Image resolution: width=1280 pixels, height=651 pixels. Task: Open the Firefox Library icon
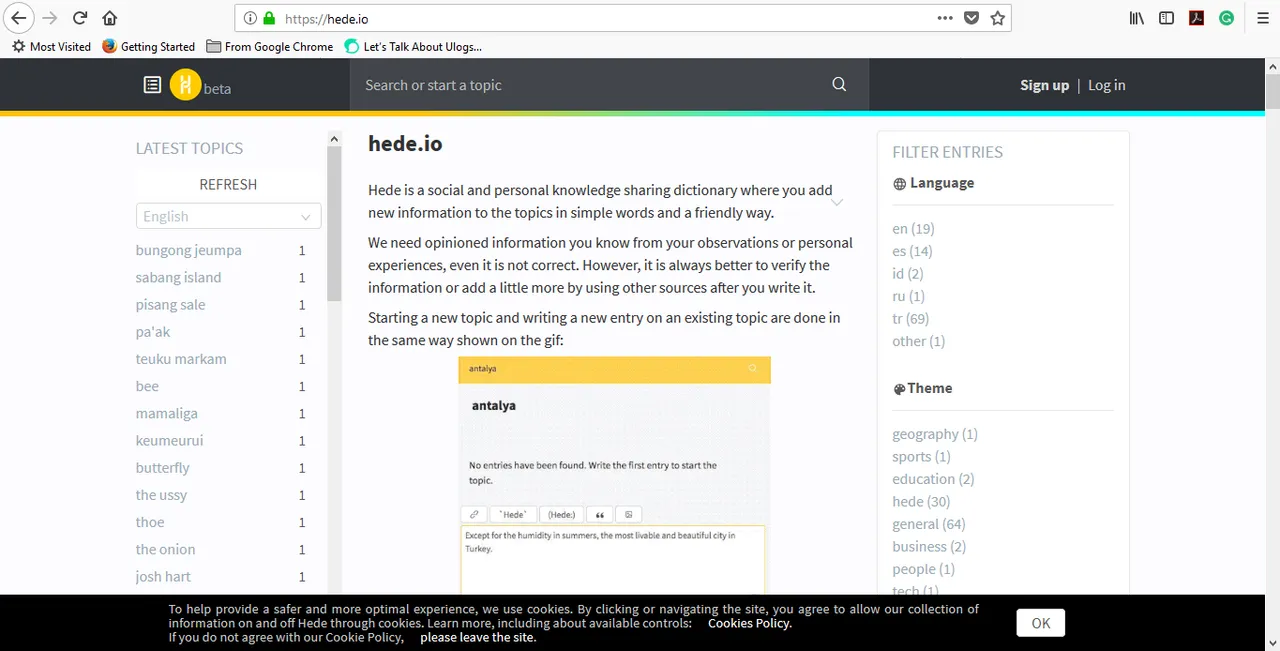(x=1137, y=18)
